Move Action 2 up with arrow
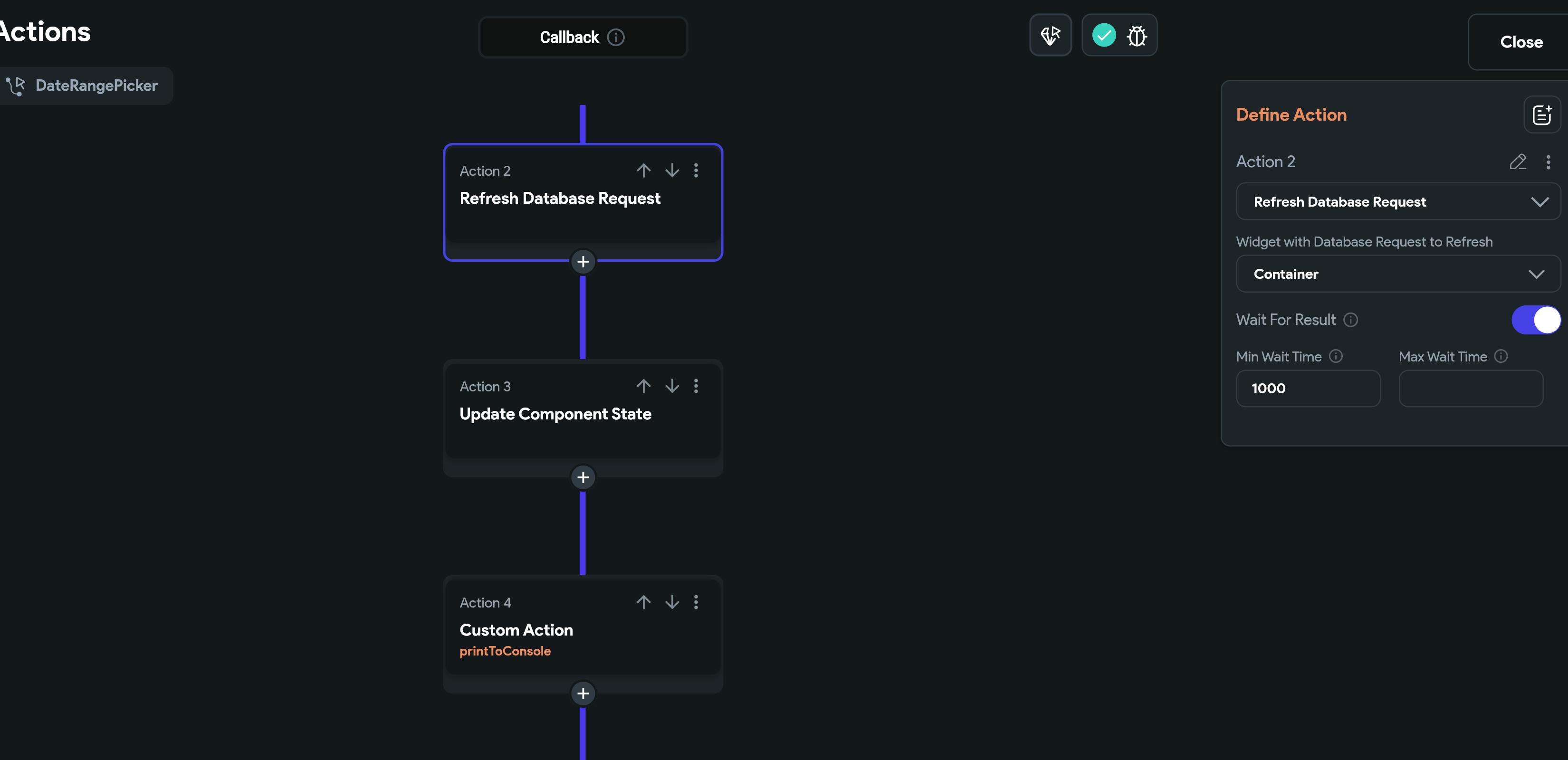This screenshot has width=1568, height=760. click(643, 171)
